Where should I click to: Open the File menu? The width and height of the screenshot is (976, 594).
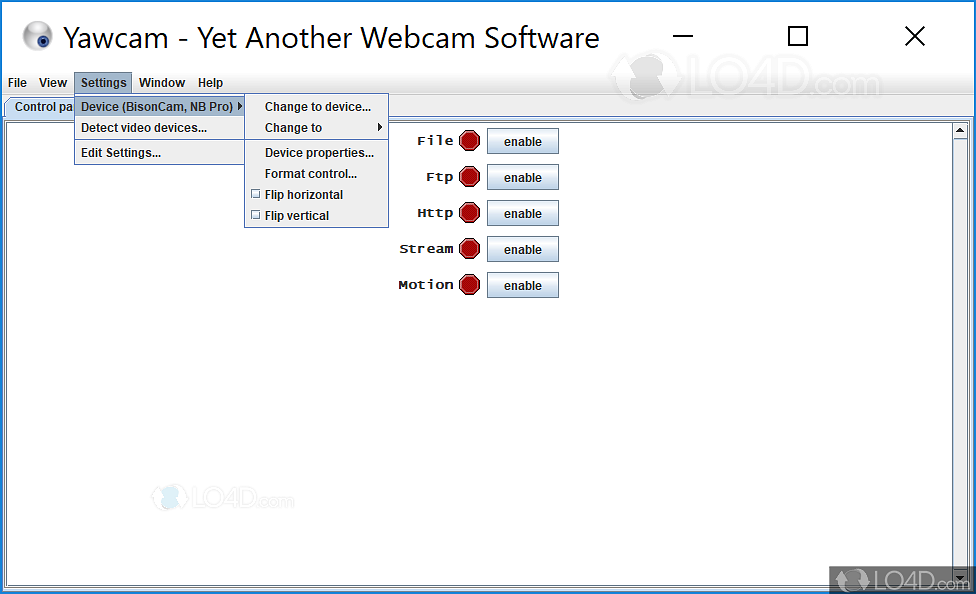pos(17,83)
